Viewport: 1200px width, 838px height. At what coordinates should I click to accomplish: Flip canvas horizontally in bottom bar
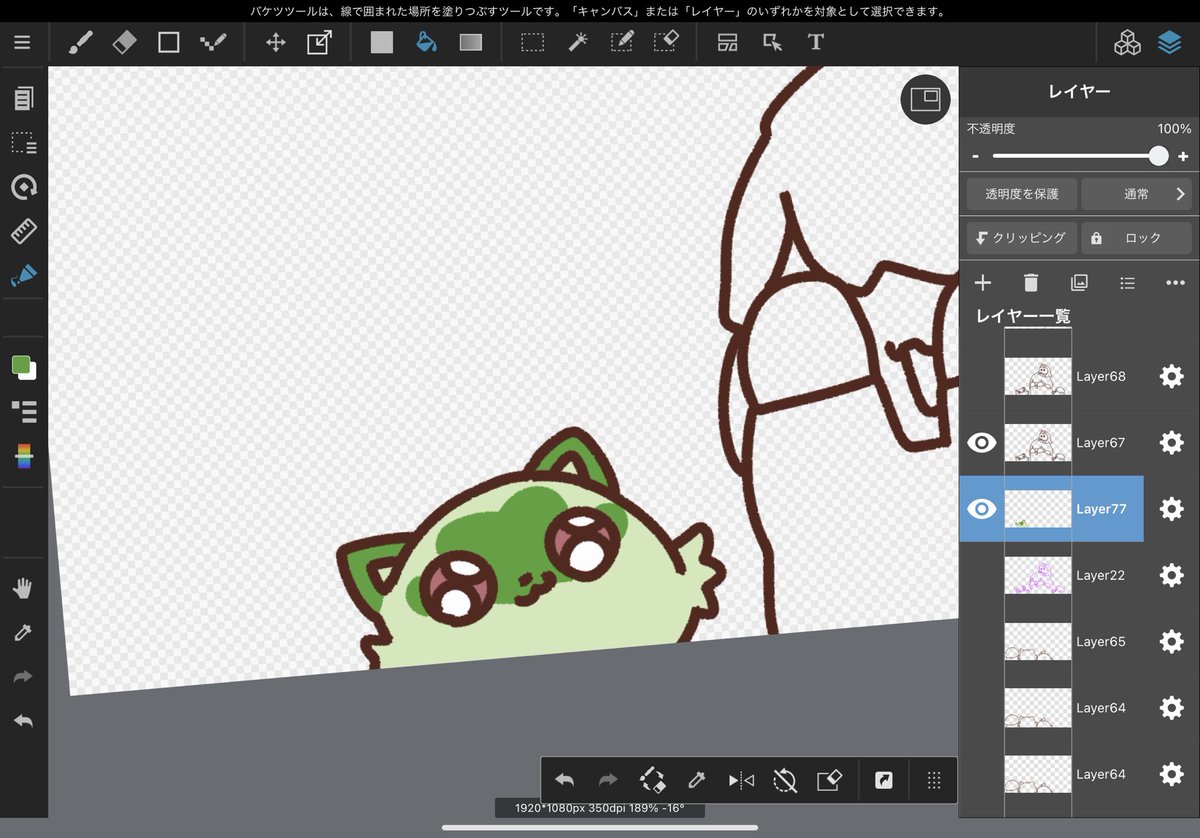pyautogui.click(x=741, y=780)
